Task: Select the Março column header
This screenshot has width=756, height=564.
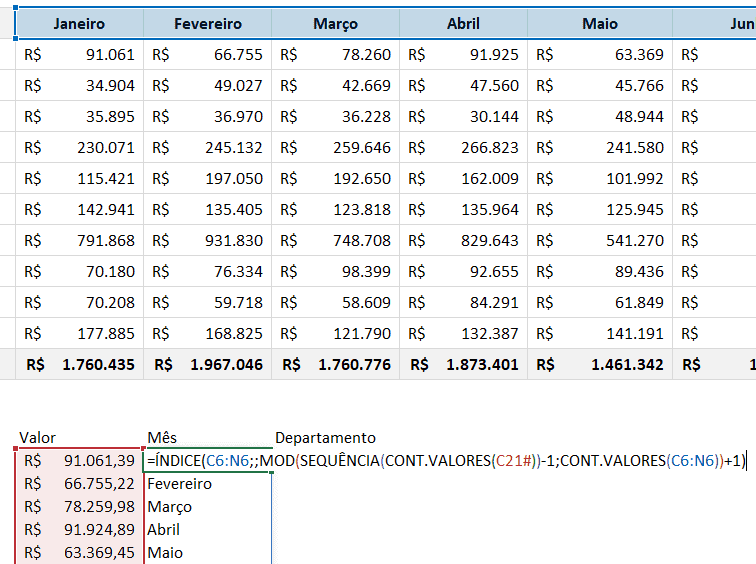Action: pos(336,24)
